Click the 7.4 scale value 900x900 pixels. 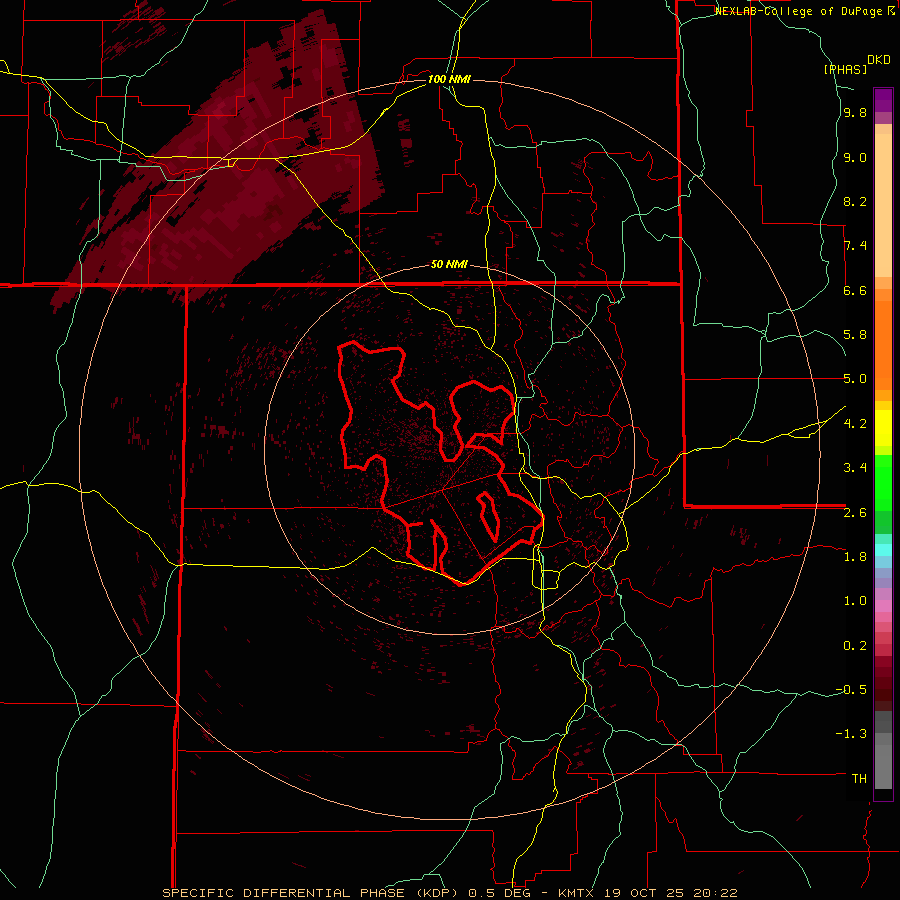pyautogui.click(x=855, y=246)
